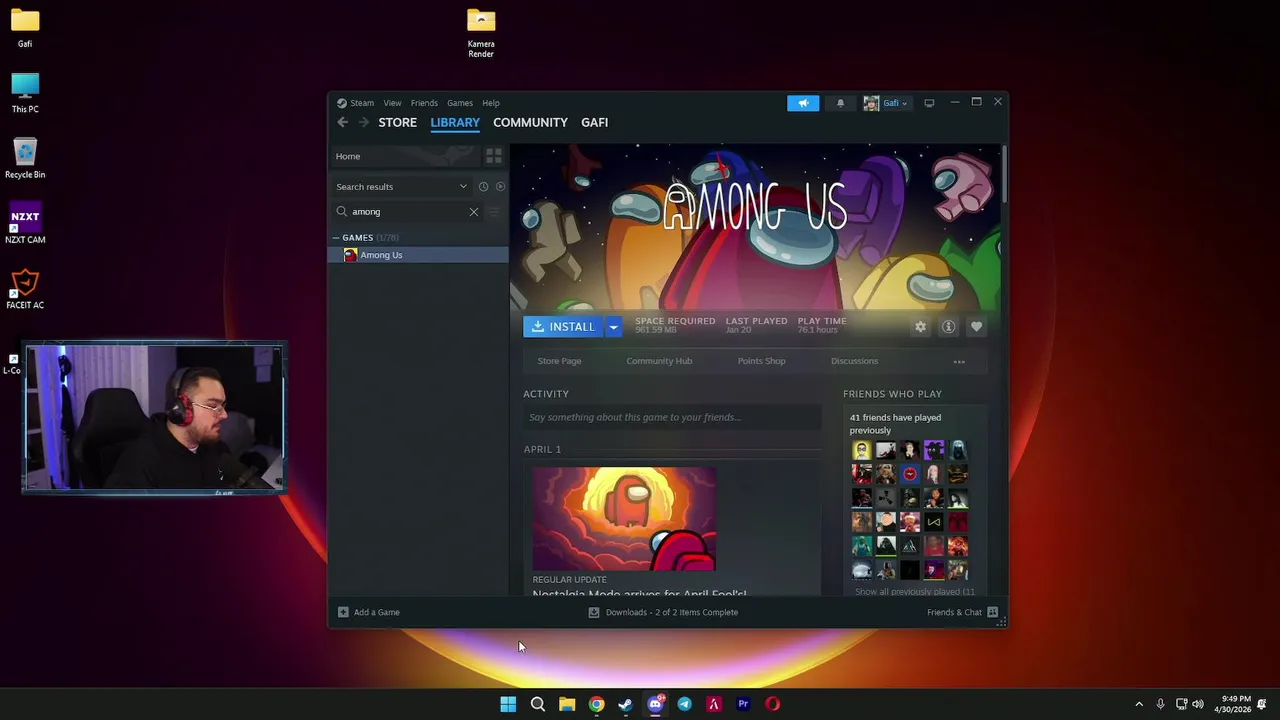Screen dimensions: 1280x720
Task: Open the Friends & Chat icon
Action: click(992, 612)
